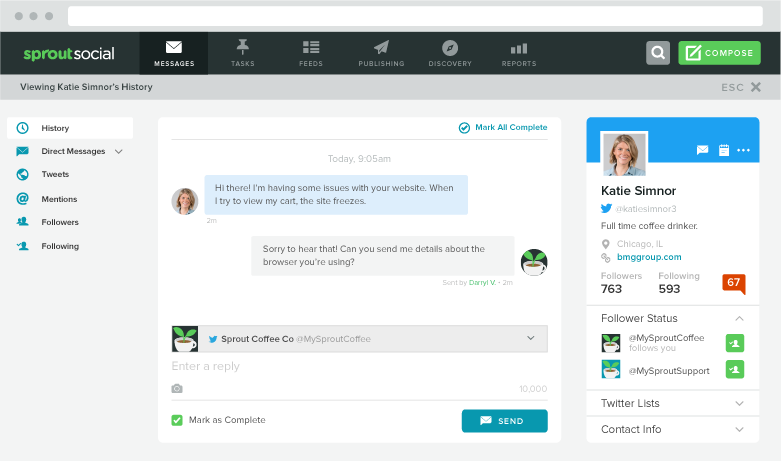Select Direct Messages in the sidebar
The image size is (781, 461).
click(73, 151)
